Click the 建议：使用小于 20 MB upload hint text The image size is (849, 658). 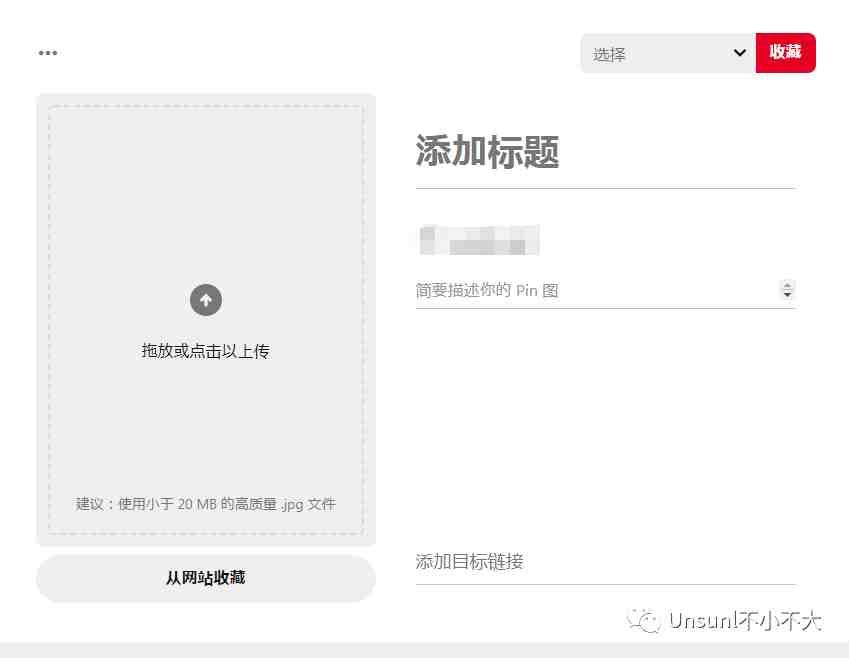[x=206, y=504]
